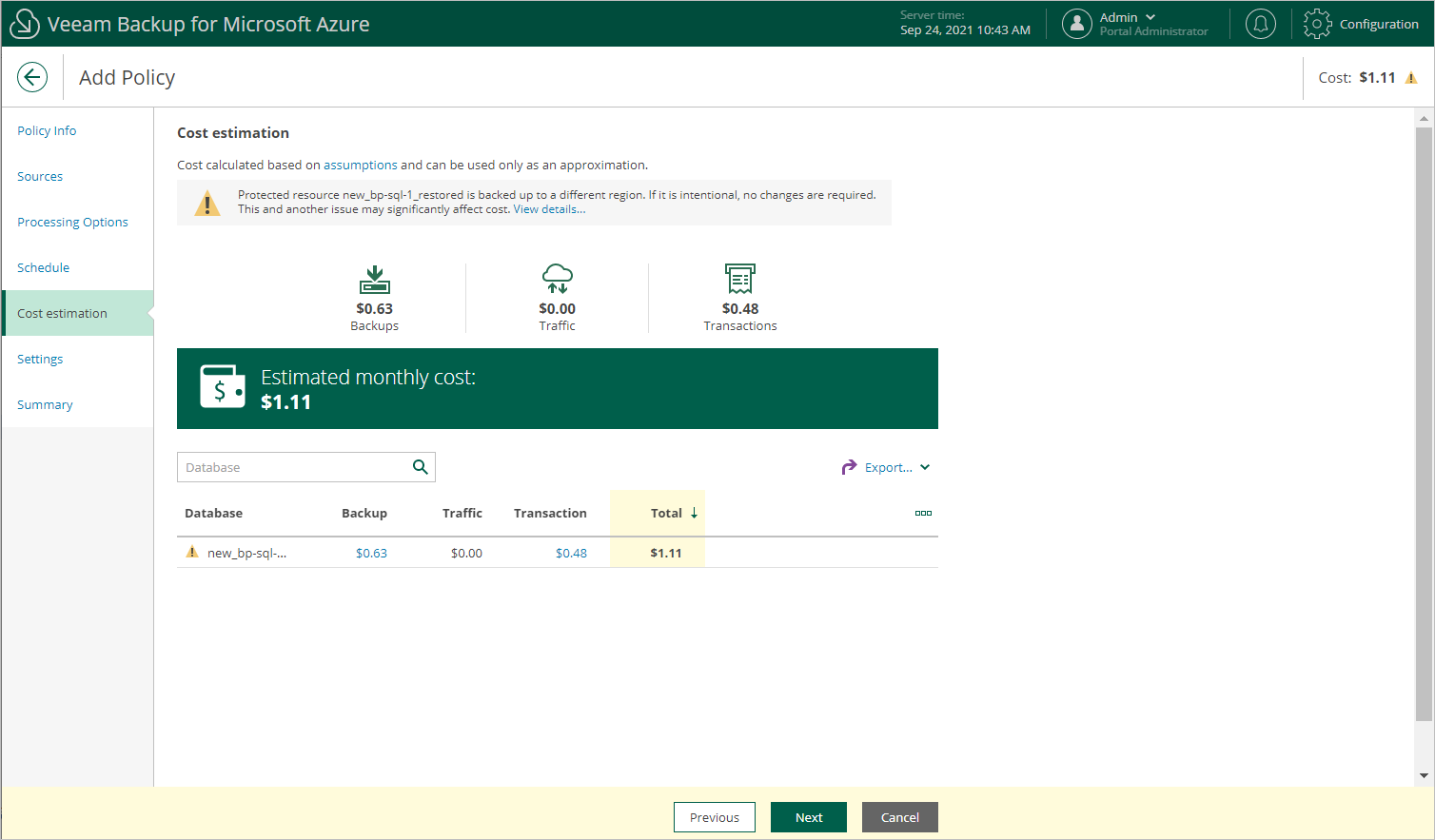
Task: Click the Previous button
Action: (715, 817)
